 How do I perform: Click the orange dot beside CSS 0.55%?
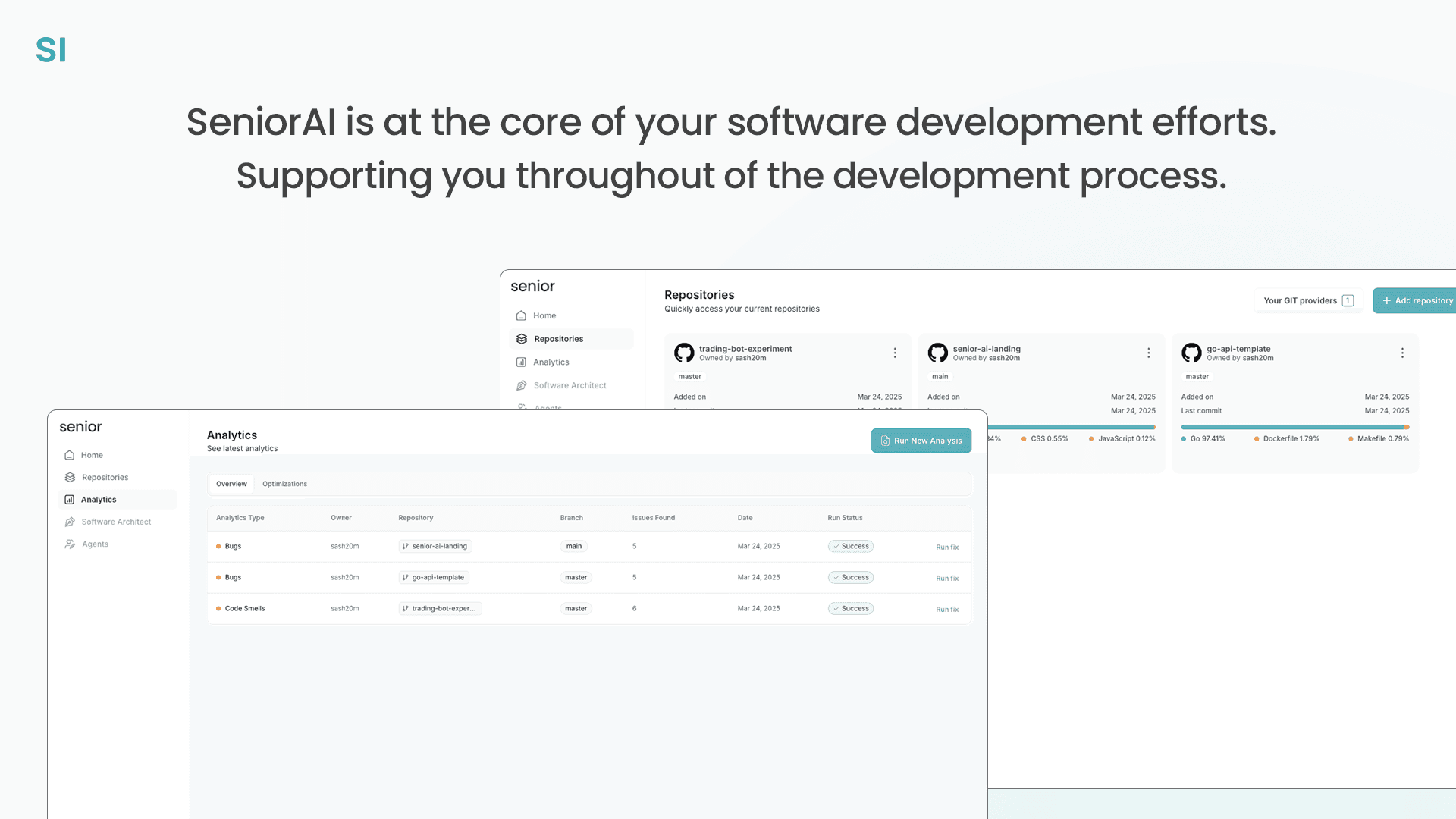click(1024, 439)
